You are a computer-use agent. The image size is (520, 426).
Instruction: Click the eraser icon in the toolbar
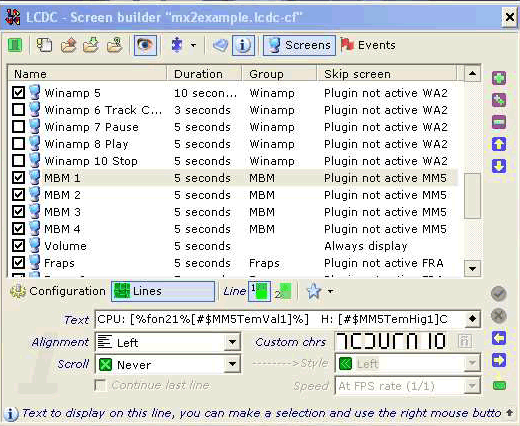pos(220,45)
